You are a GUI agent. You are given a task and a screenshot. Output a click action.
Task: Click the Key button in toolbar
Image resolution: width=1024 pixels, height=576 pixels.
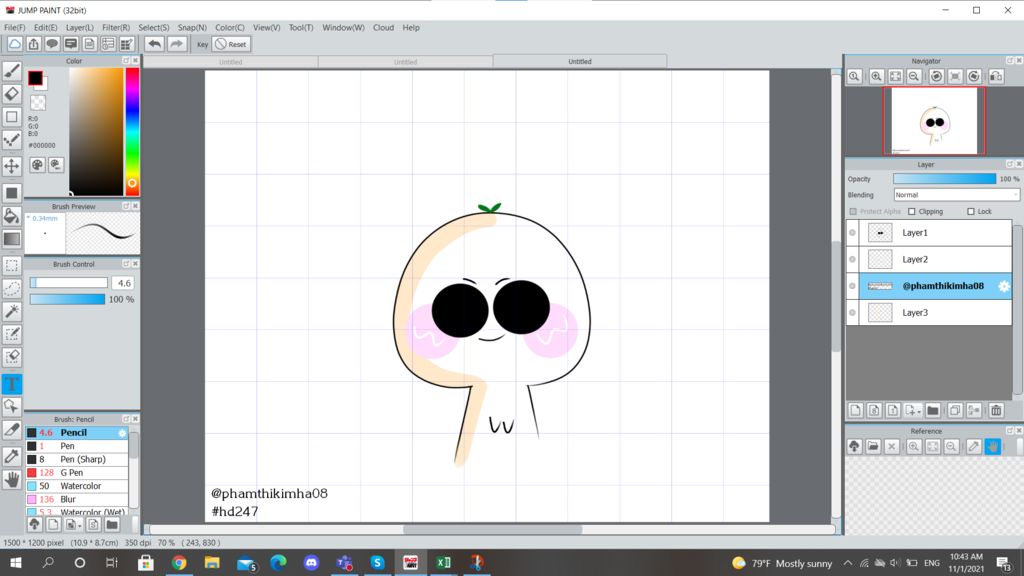click(202, 44)
